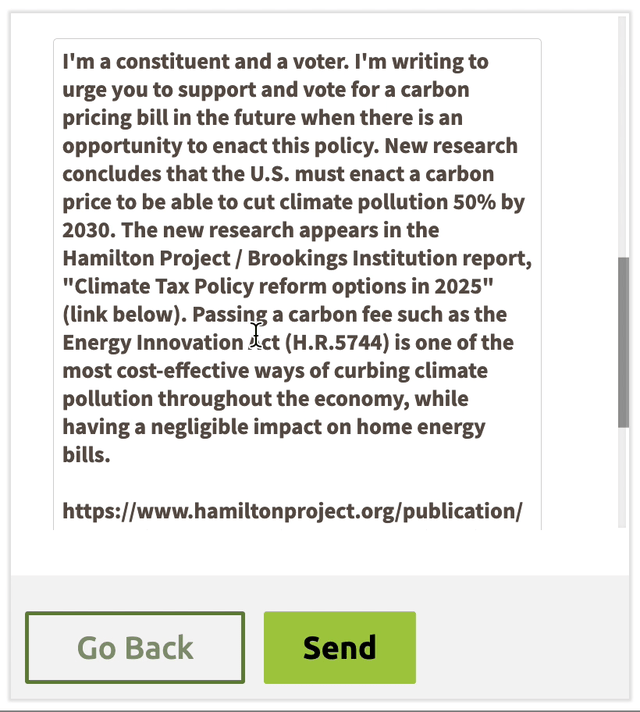Place cursor on "Brookings Institution" text

pos(352,258)
